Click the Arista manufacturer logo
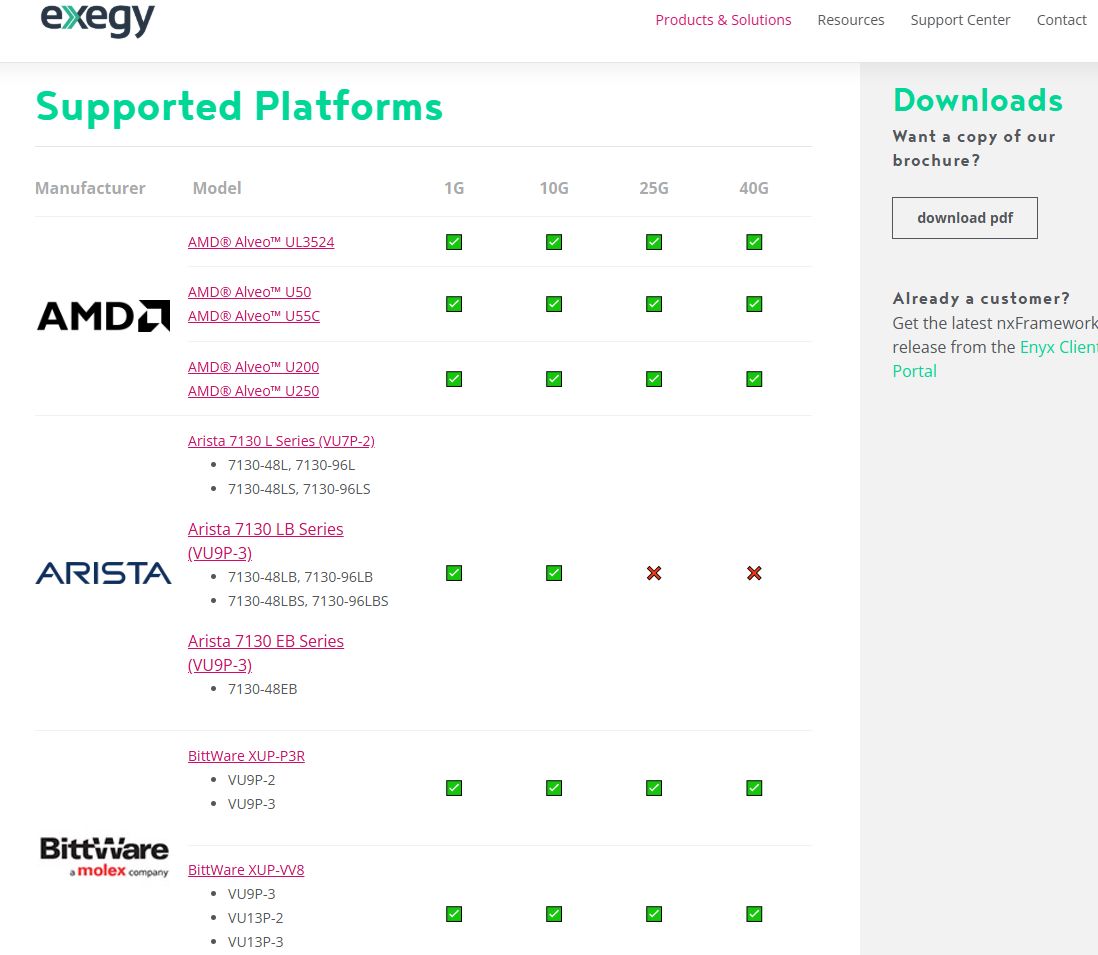 pyautogui.click(x=103, y=573)
